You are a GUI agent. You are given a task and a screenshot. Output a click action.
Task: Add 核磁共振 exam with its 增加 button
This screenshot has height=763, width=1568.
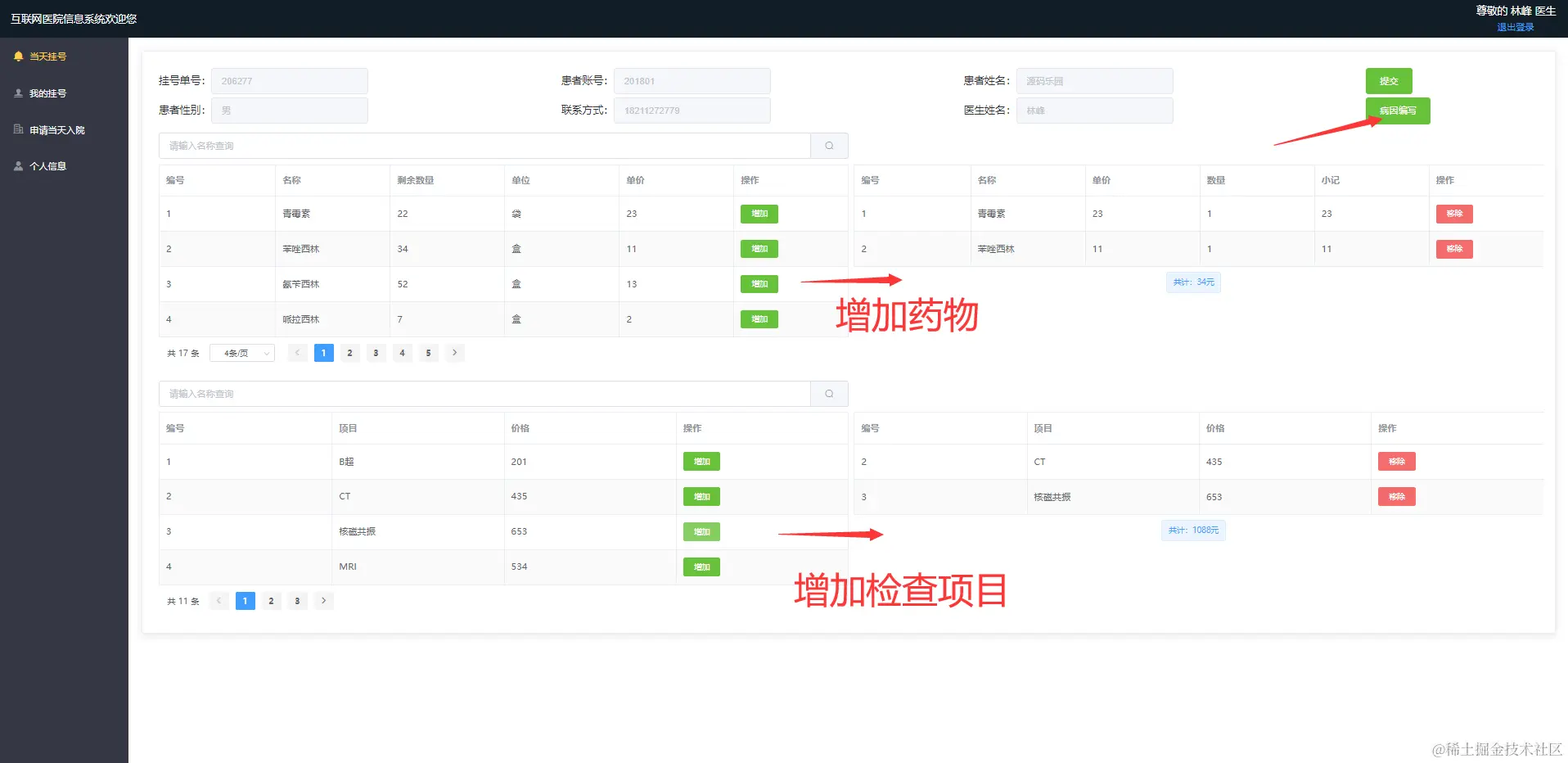(x=701, y=532)
